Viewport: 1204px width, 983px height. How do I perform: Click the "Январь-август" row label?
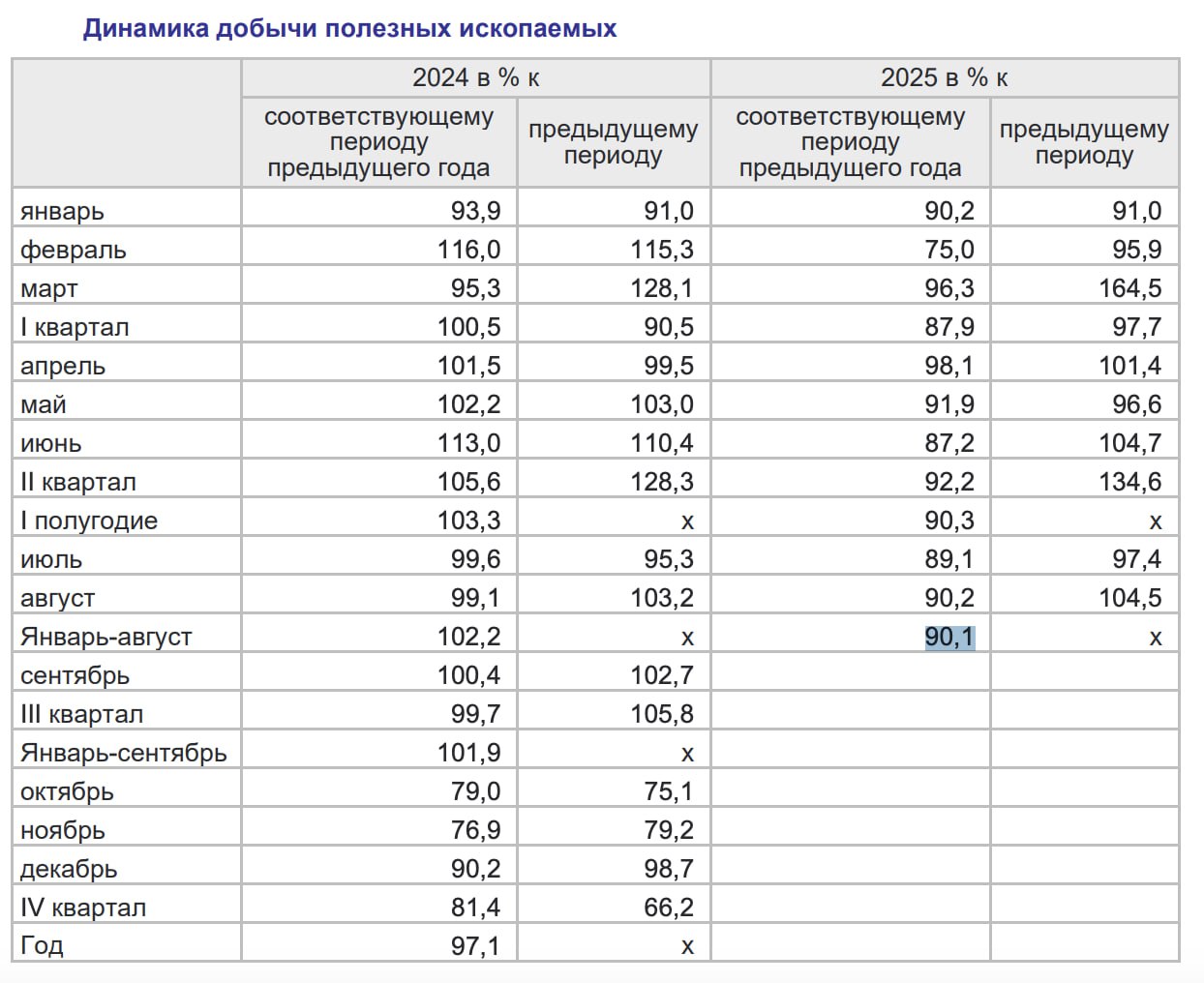click(106, 637)
